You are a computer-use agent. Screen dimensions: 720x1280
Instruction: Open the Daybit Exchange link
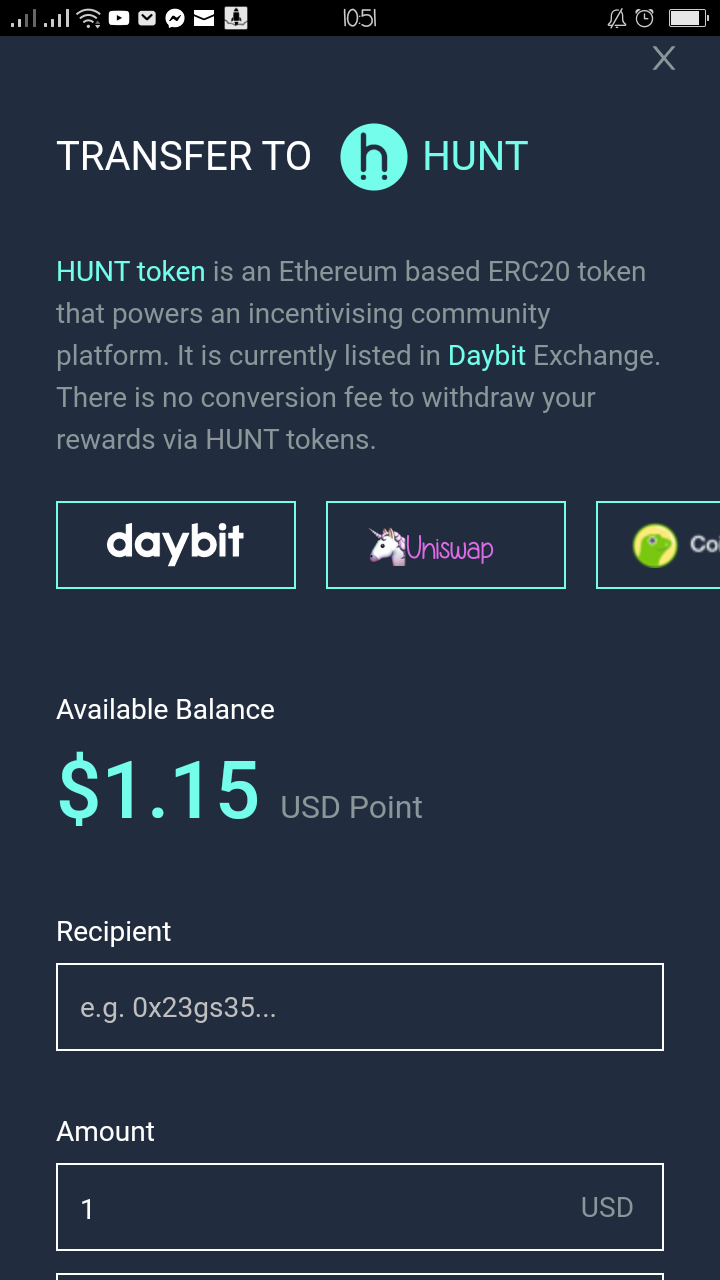pos(487,356)
